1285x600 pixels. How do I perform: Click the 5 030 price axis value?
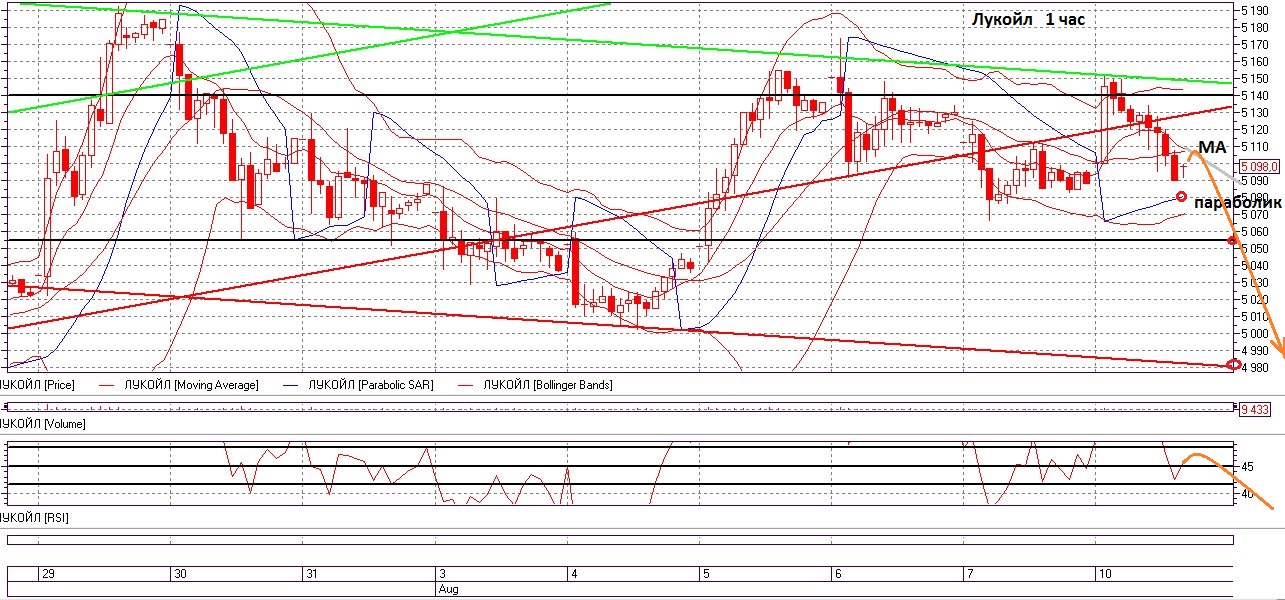click(1256, 282)
